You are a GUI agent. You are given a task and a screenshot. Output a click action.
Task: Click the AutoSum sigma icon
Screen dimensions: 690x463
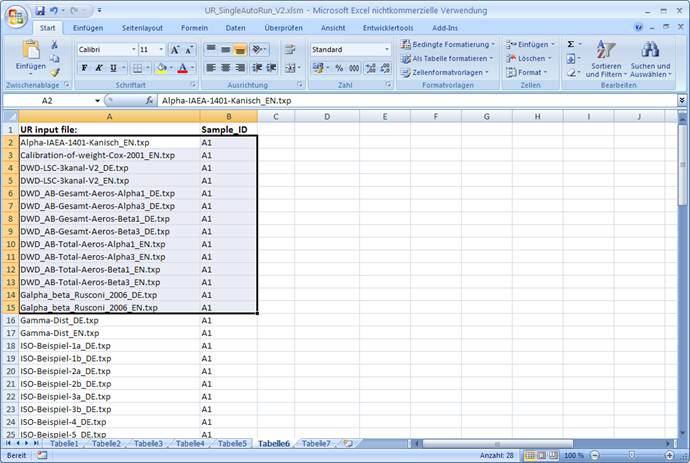pyautogui.click(x=571, y=45)
